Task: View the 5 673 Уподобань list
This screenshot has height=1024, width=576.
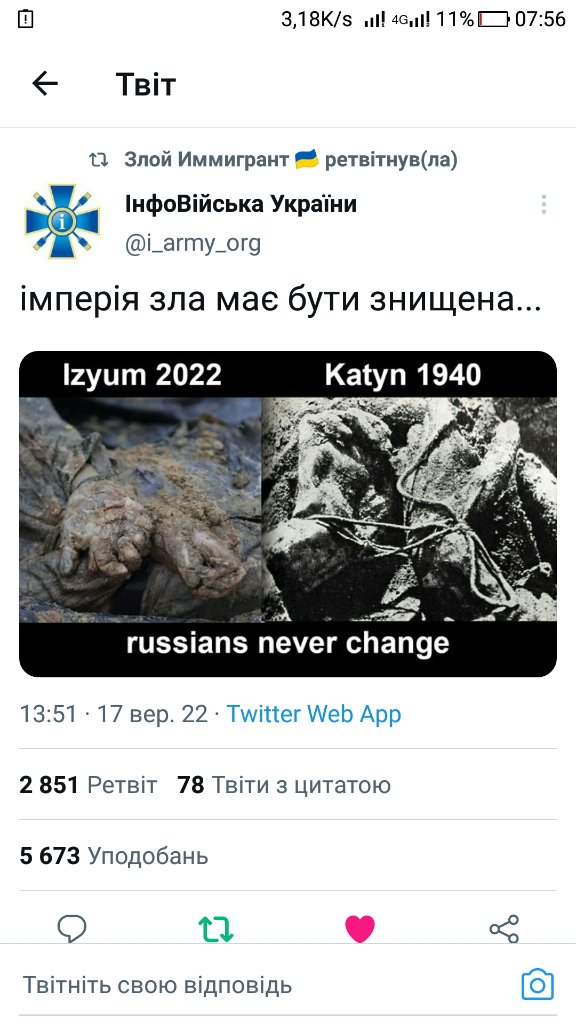Action: click(114, 856)
